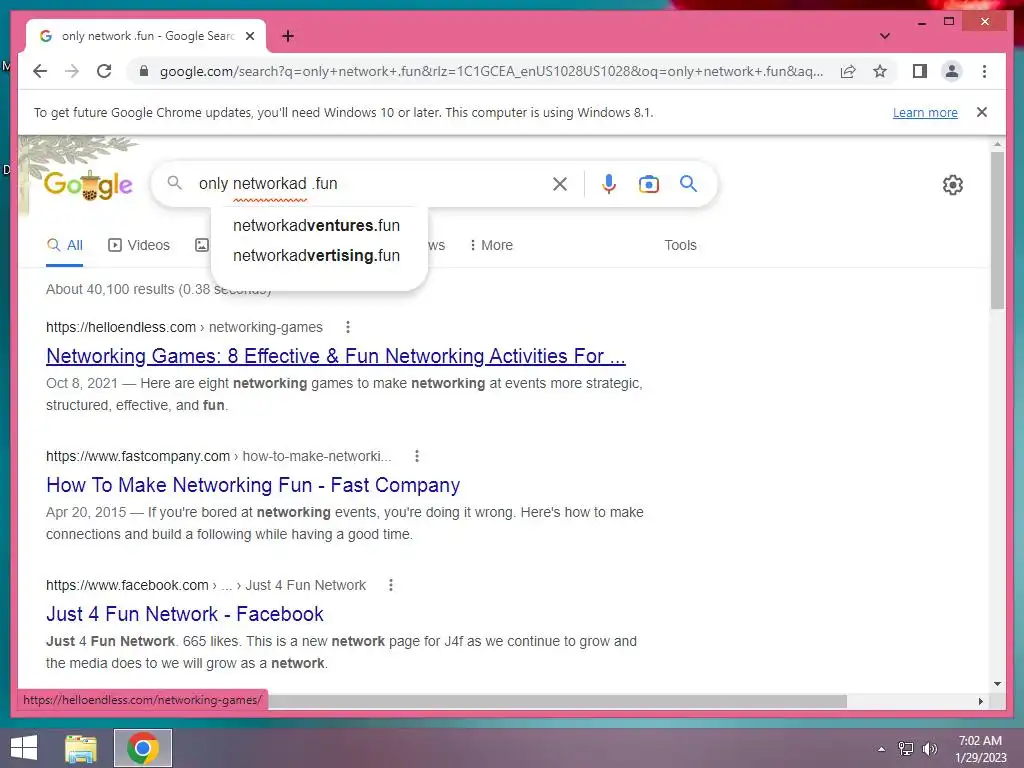Click the Chrome taskbar icon
Viewport: 1024px width, 768px height.
(143, 748)
